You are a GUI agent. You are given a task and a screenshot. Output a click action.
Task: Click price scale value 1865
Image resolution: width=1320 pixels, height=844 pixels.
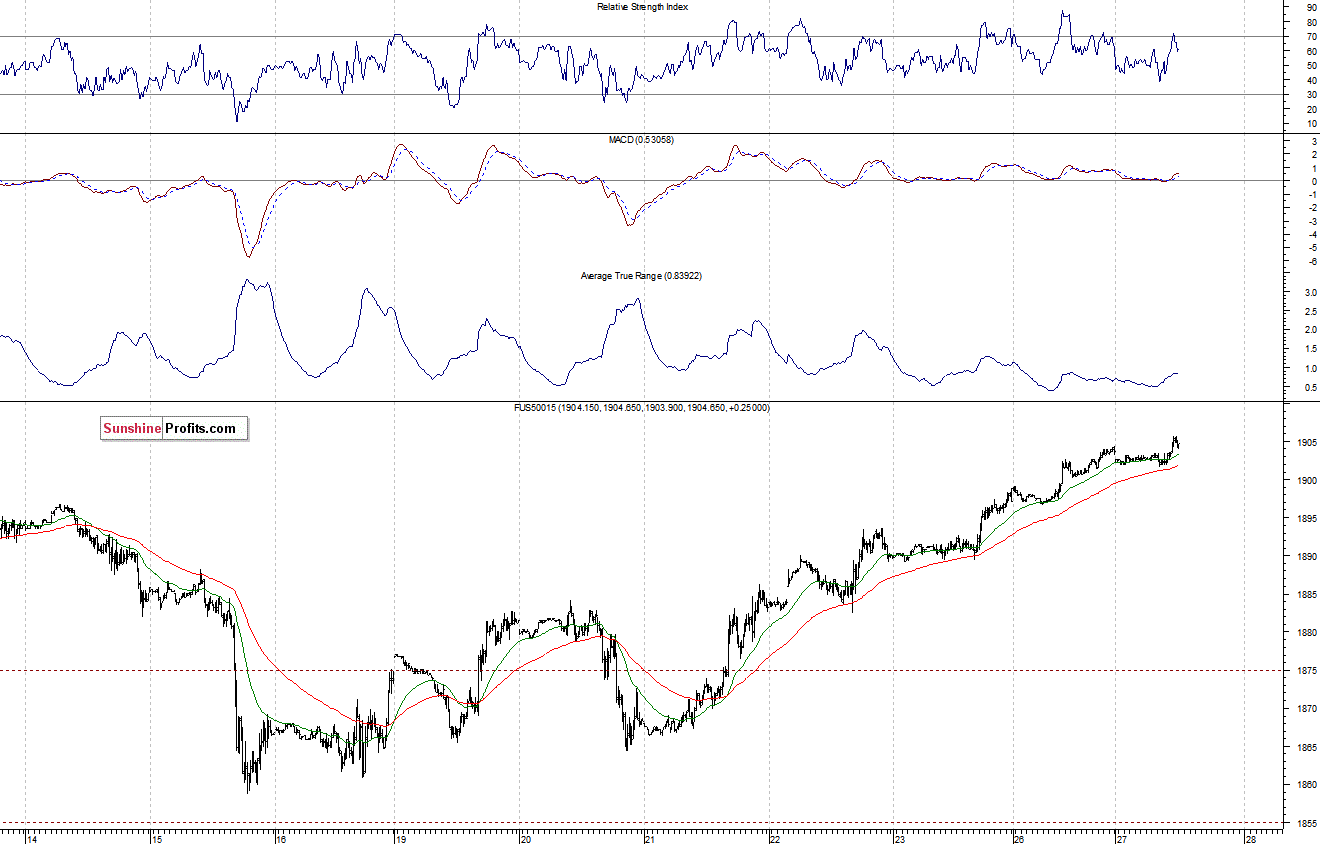click(1306, 747)
